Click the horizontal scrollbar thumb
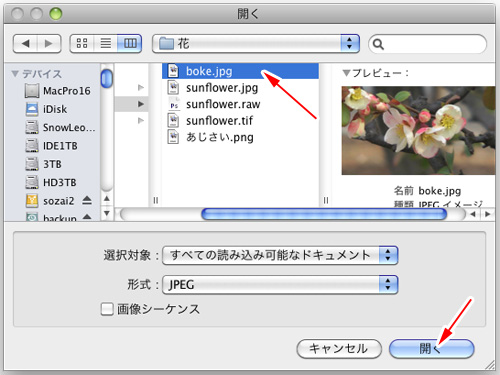The image size is (500, 375). (324, 214)
